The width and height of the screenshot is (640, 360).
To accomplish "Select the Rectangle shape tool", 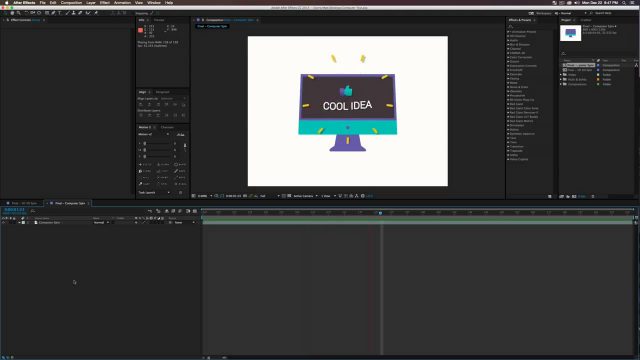I will coord(47,13).
